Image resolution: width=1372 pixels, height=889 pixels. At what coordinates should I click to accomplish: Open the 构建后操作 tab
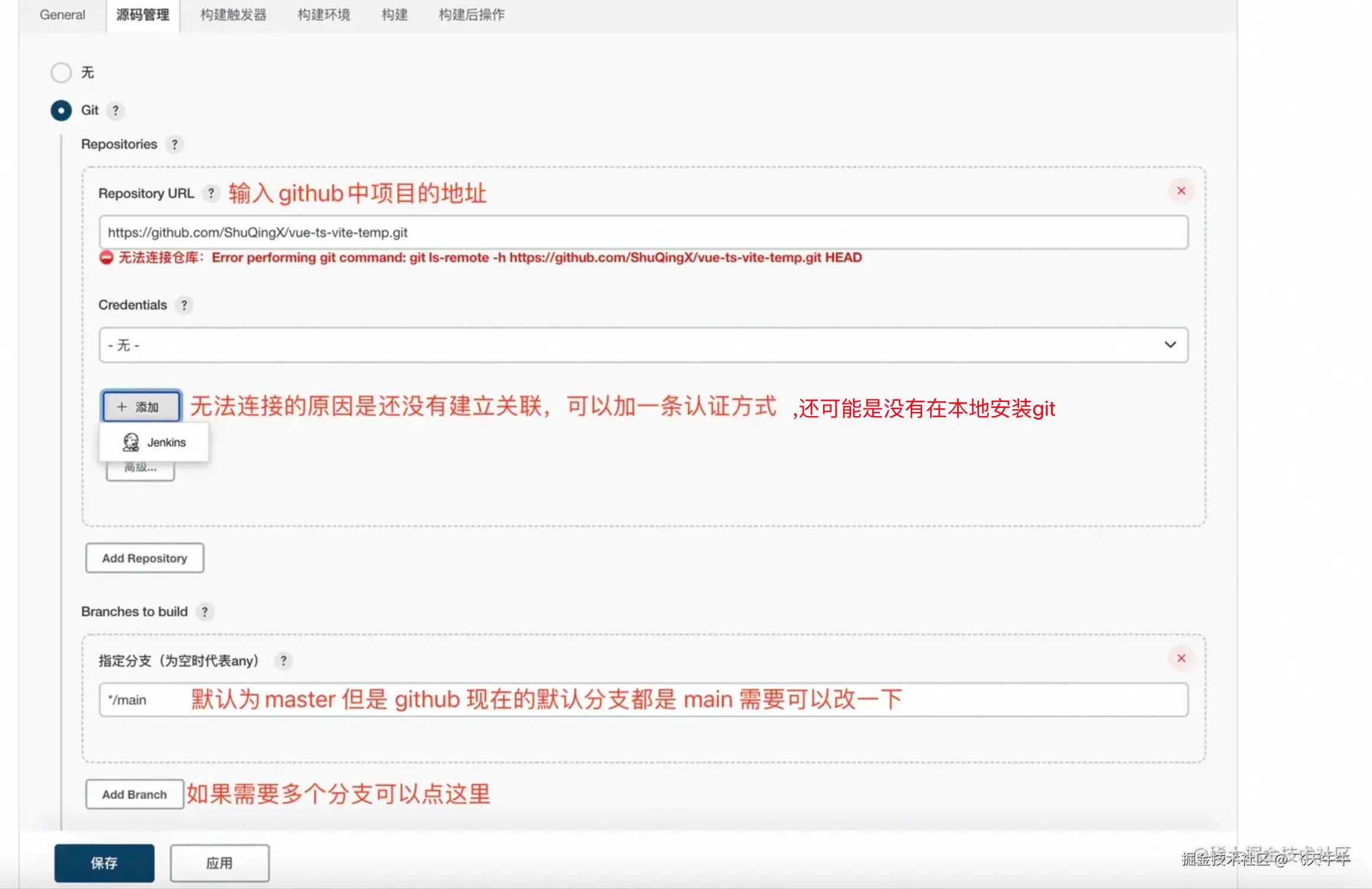(x=472, y=15)
